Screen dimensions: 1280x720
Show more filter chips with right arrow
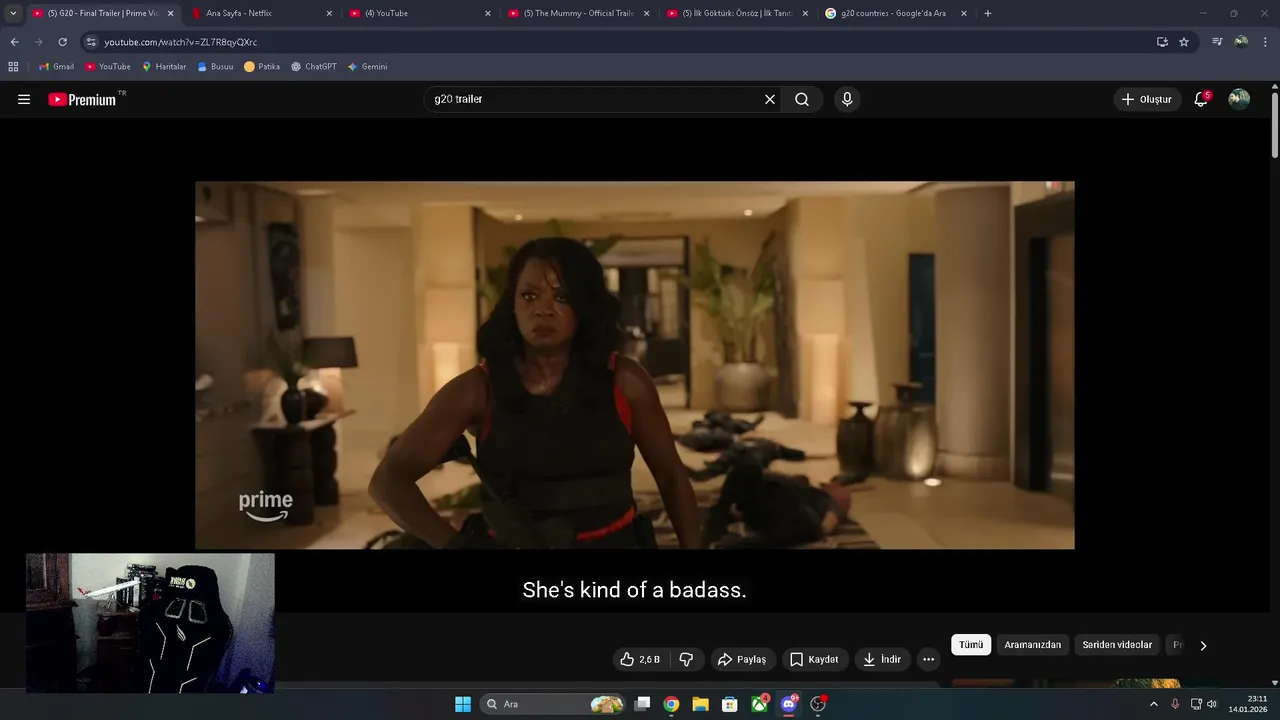click(x=1203, y=645)
